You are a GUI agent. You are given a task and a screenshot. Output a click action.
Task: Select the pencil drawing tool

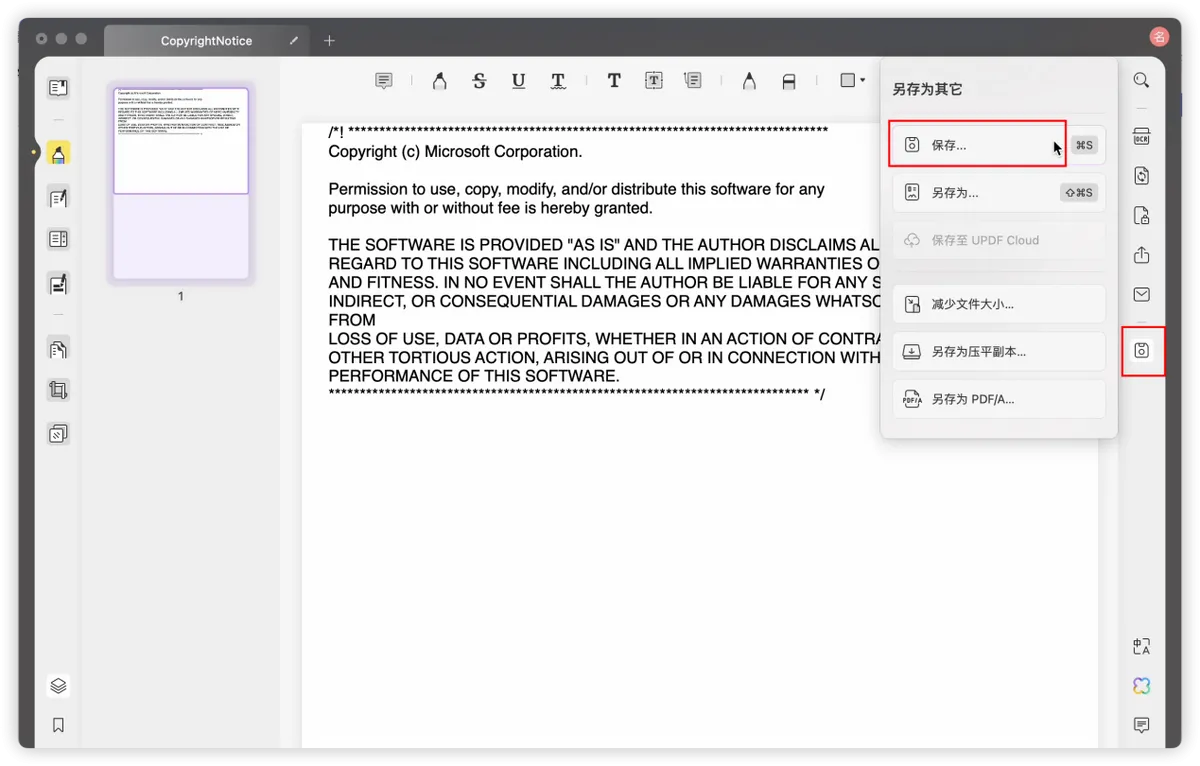point(749,81)
